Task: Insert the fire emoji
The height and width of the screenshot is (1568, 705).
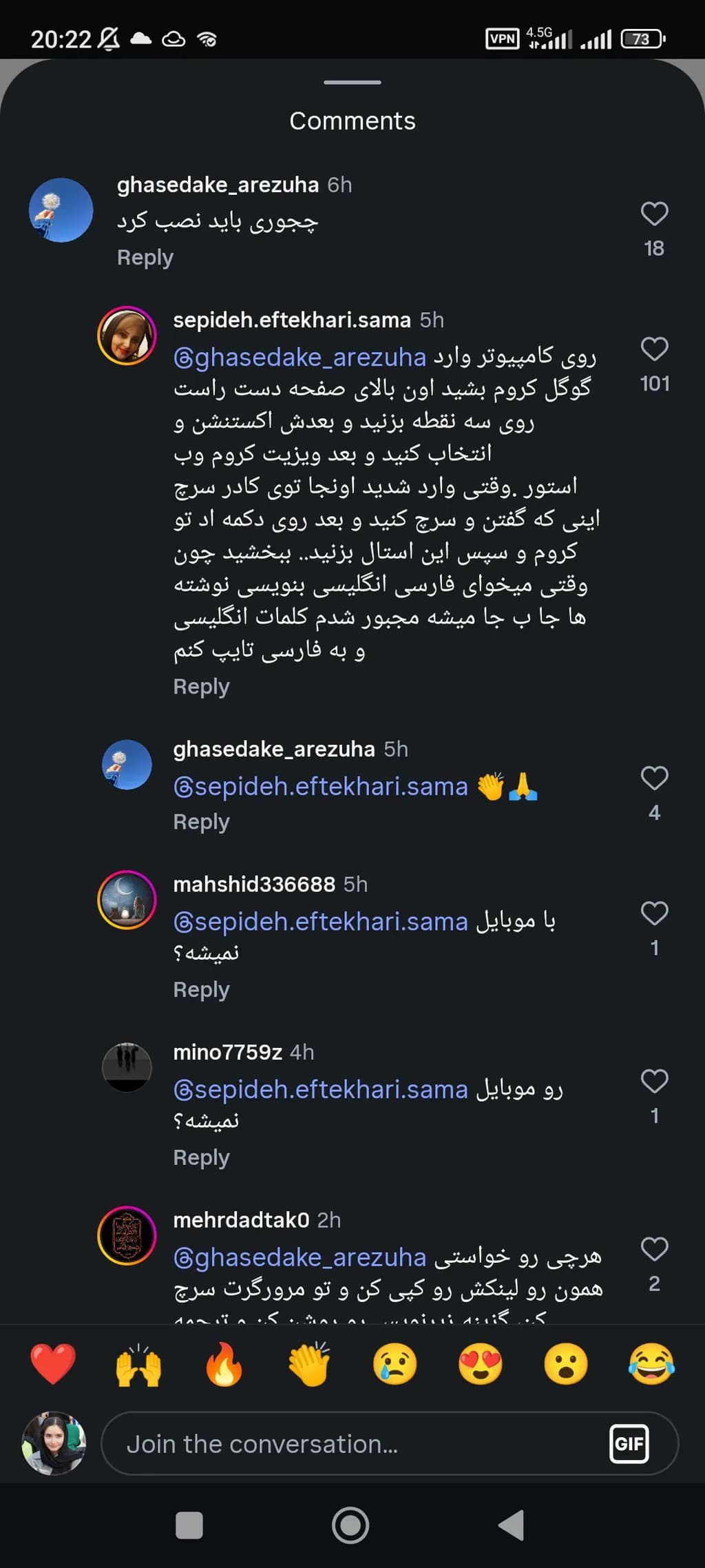Action: [224, 1364]
